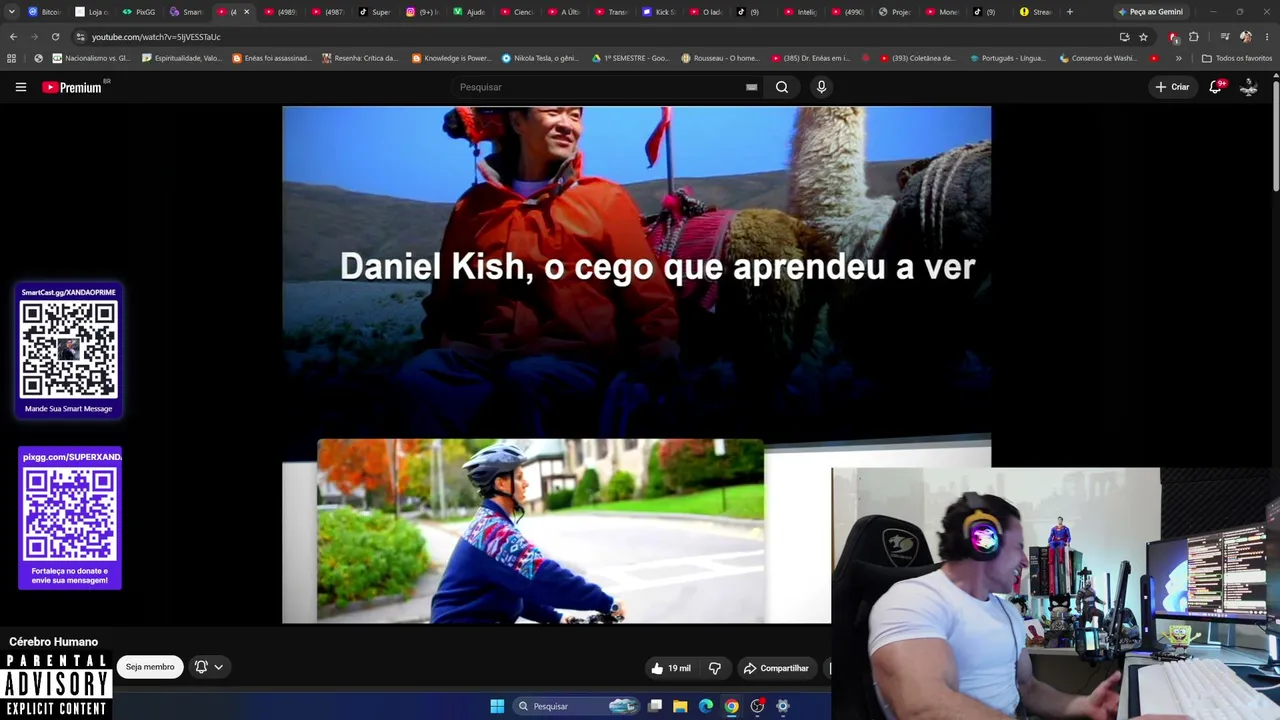Close the active YouTube tab
The image size is (1280, 720).
pyautogui.click(x=246, y=12)
